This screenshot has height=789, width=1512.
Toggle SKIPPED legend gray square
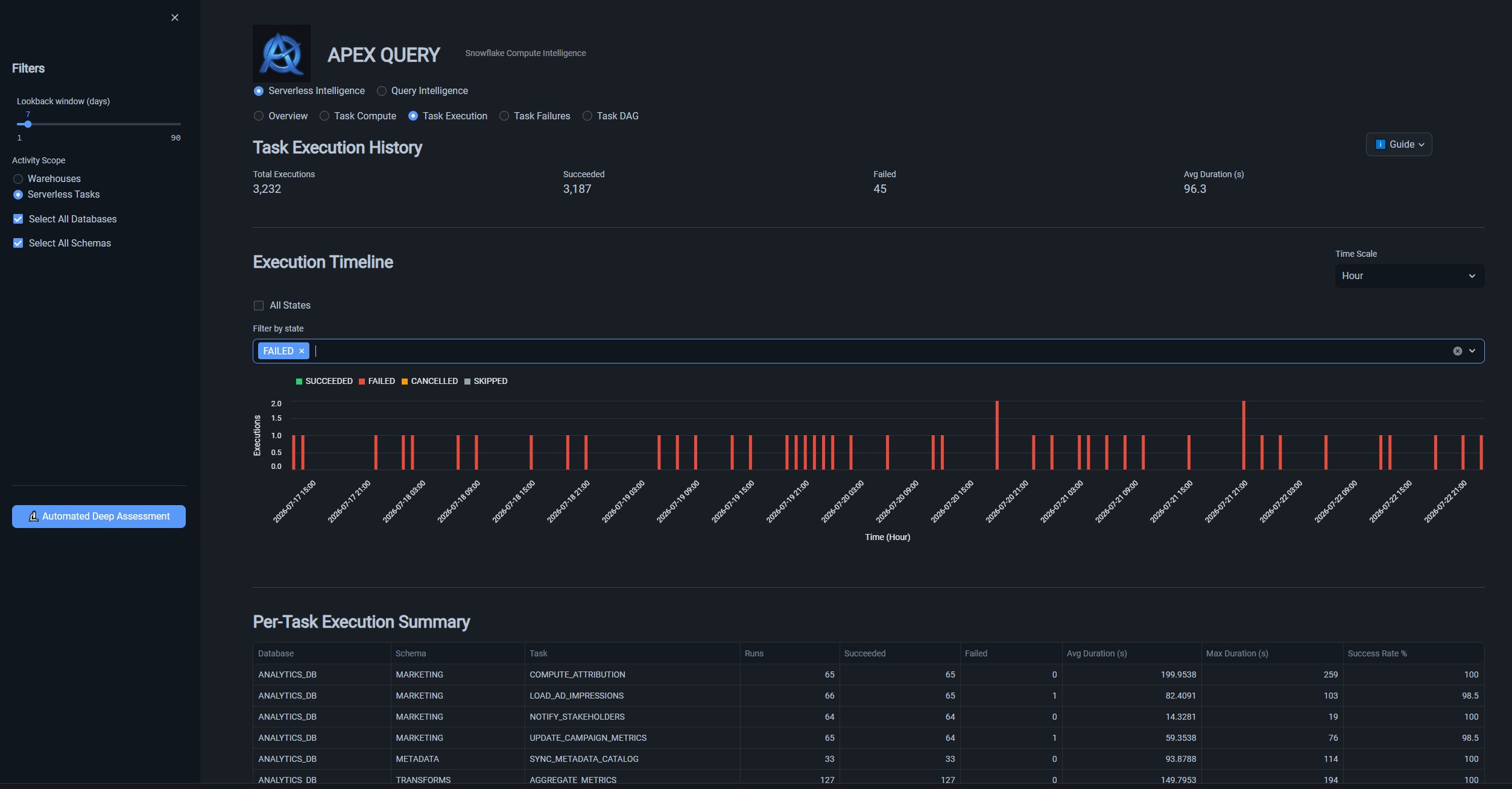467,382
